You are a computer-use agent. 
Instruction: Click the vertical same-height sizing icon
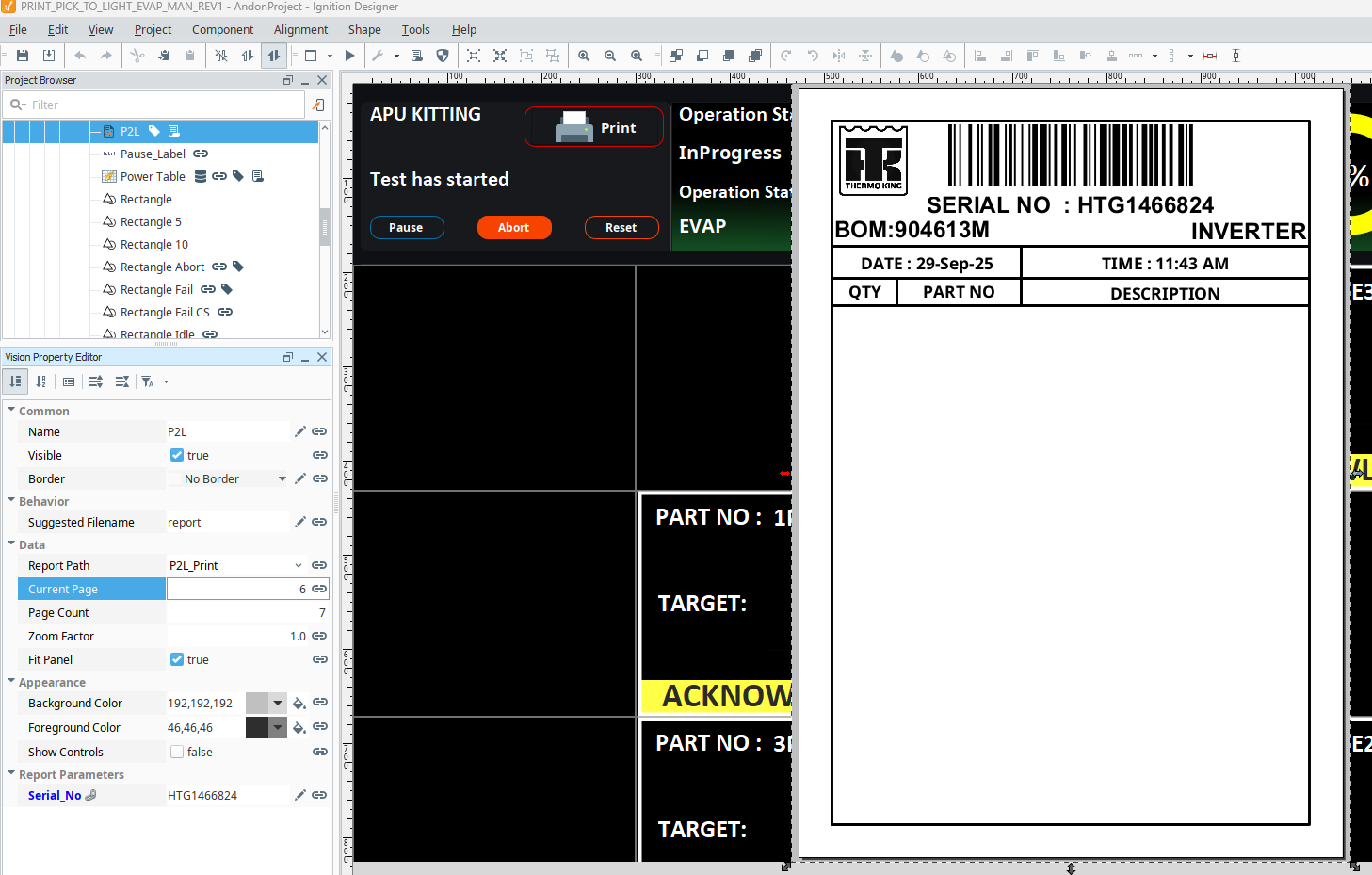[1236, 56]
